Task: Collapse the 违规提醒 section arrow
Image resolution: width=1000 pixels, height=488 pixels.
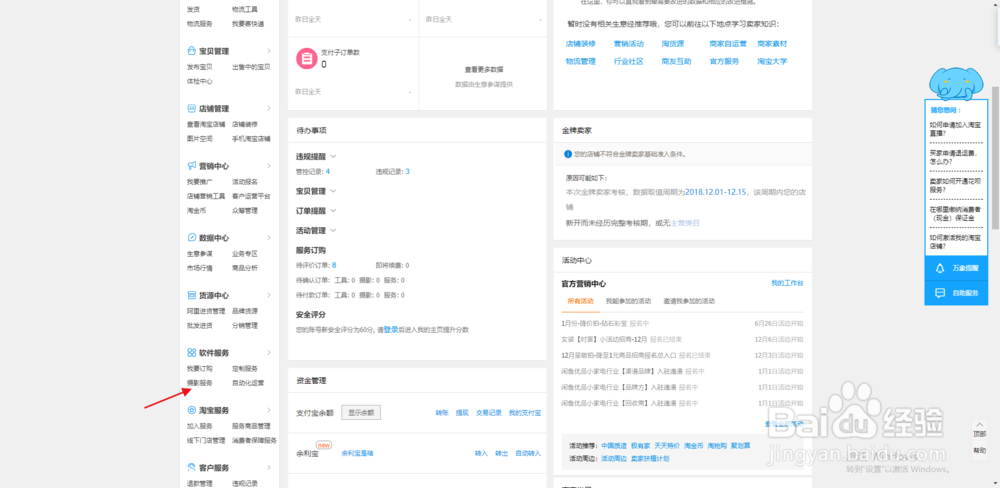Action: [x=334, y=156]
